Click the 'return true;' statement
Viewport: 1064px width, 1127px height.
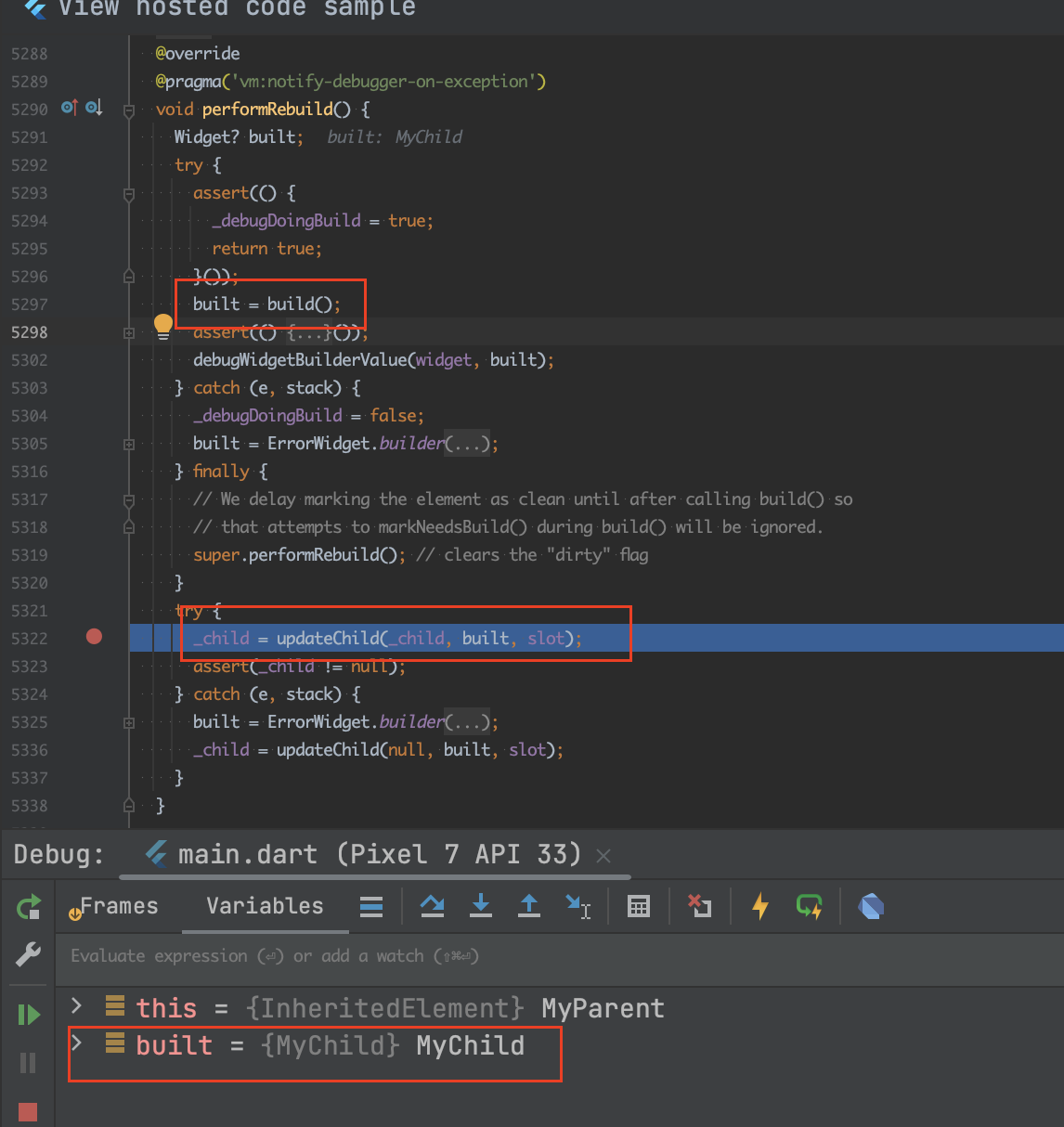266,249
